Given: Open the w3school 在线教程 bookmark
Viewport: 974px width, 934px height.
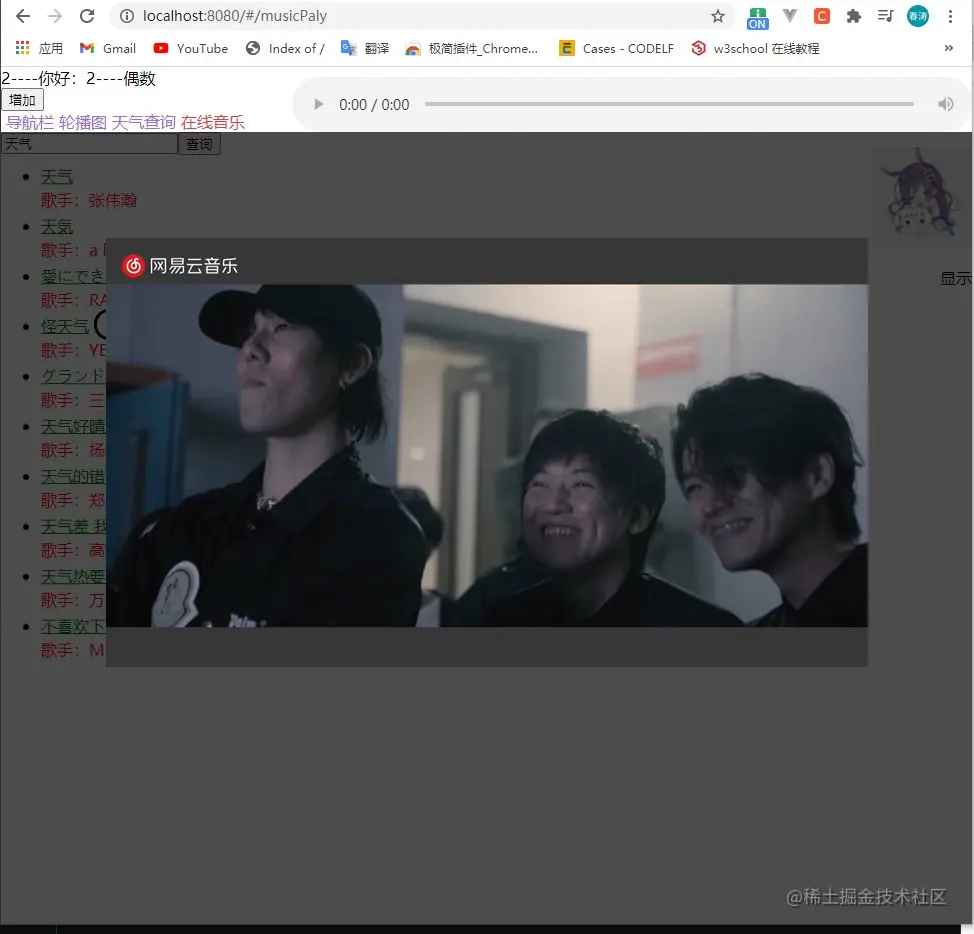Looking at the screenshot, I should pyautogui.click(x=755, y=48).
